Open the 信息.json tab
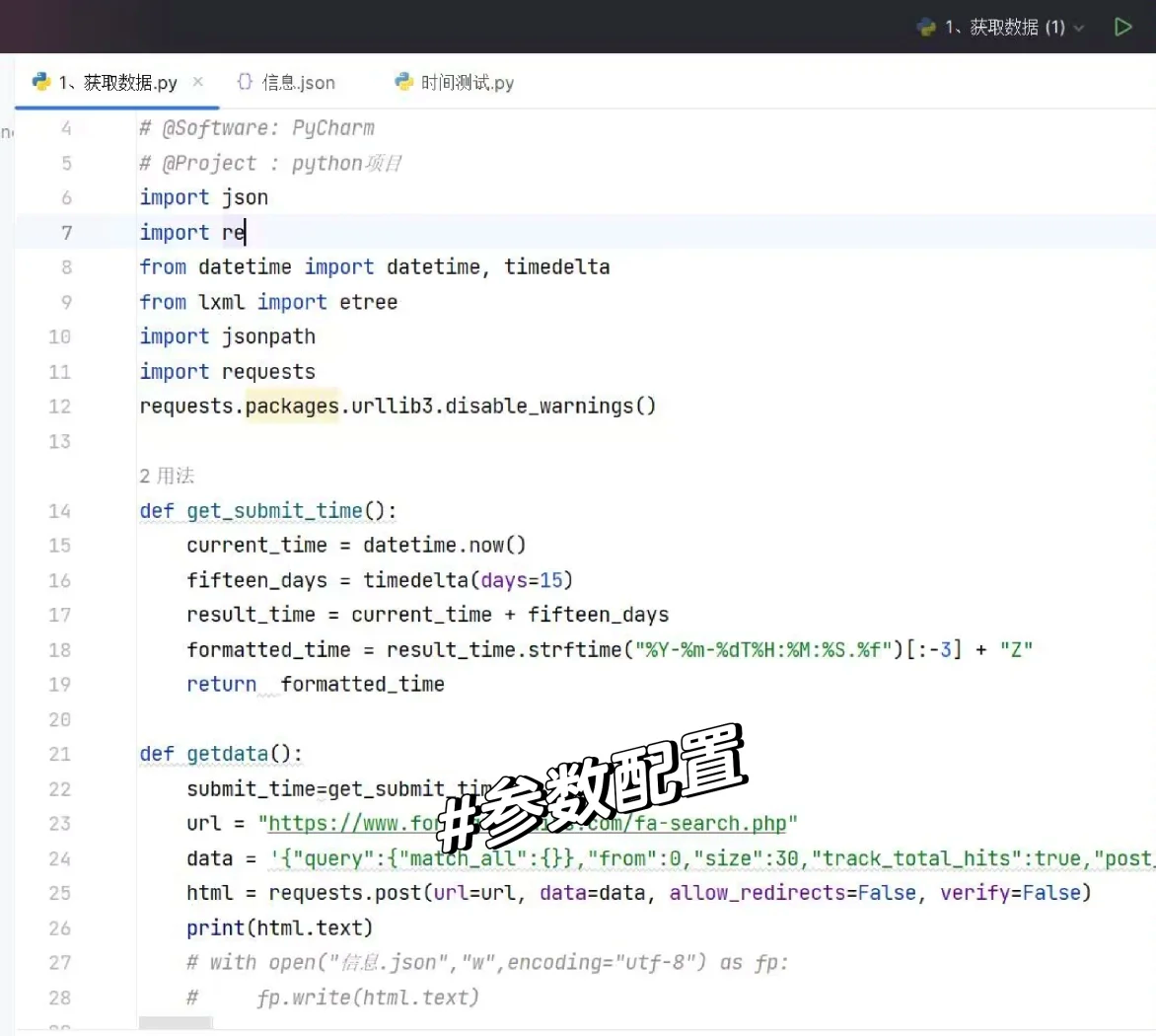The width and height of the screenshot is (1156, 1036). (286, 82)
